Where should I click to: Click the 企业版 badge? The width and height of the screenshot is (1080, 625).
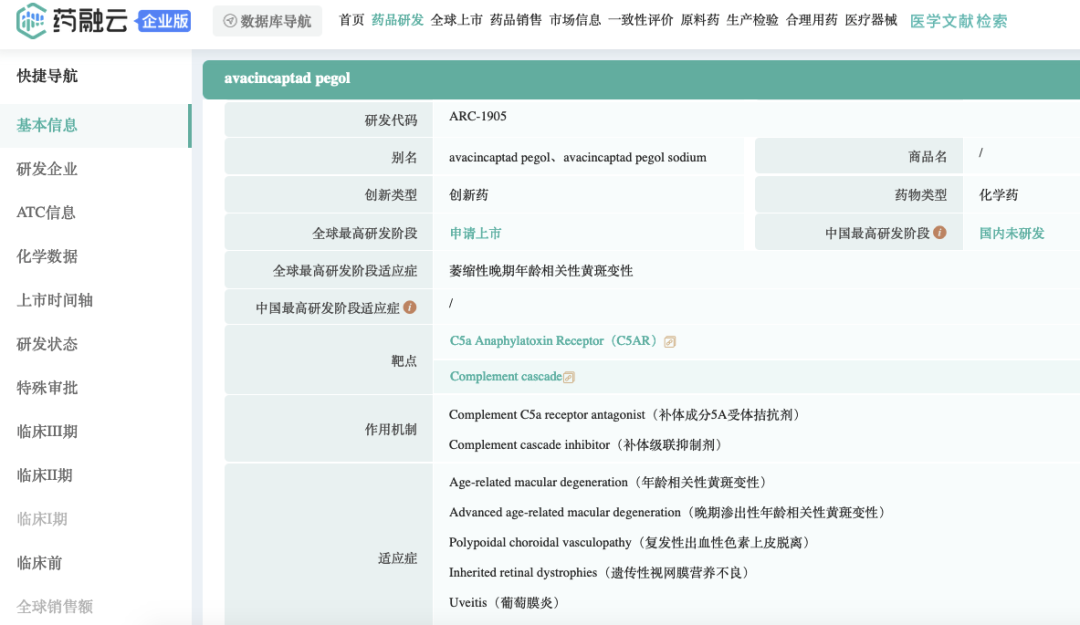tap(164, 20)
